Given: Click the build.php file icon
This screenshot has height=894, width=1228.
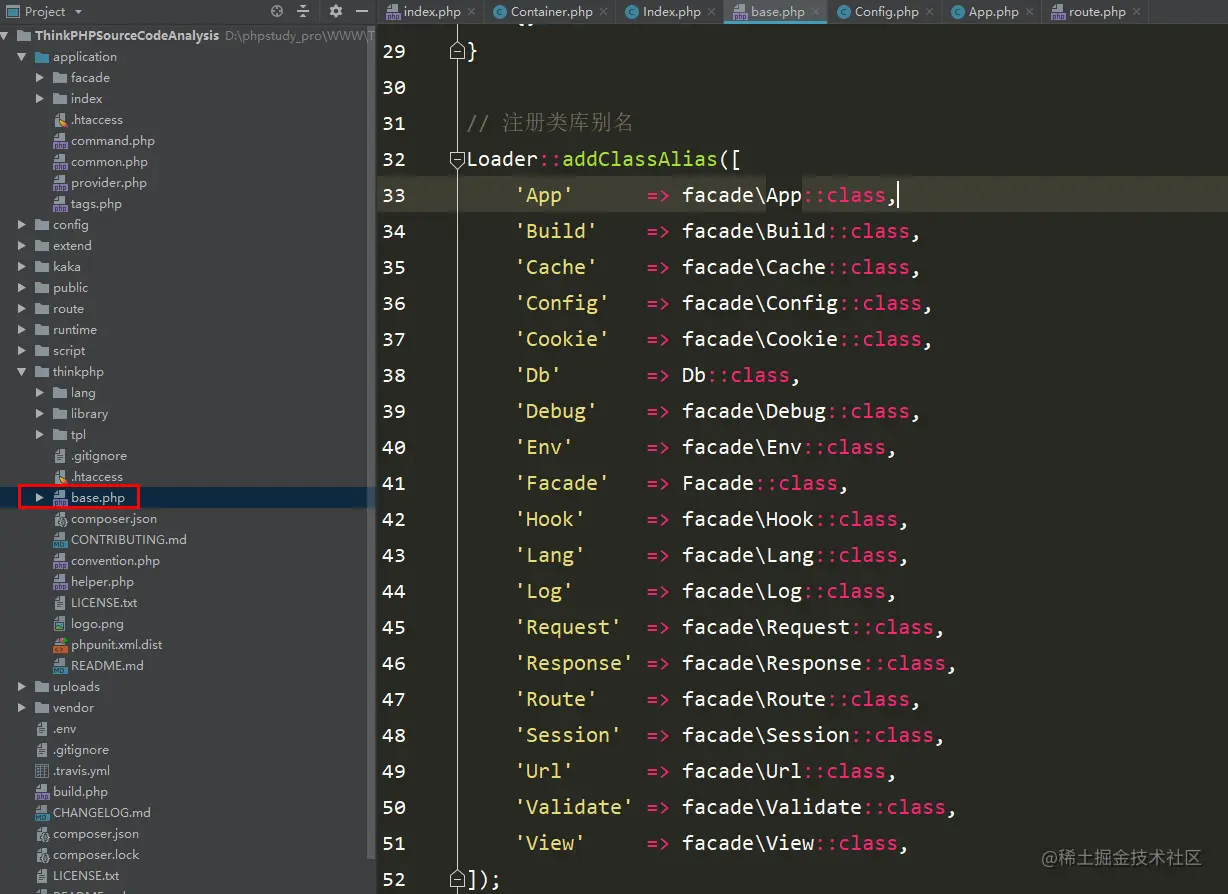Looking at the screenshot, I should pyautogui.click(x=42, y=792).
